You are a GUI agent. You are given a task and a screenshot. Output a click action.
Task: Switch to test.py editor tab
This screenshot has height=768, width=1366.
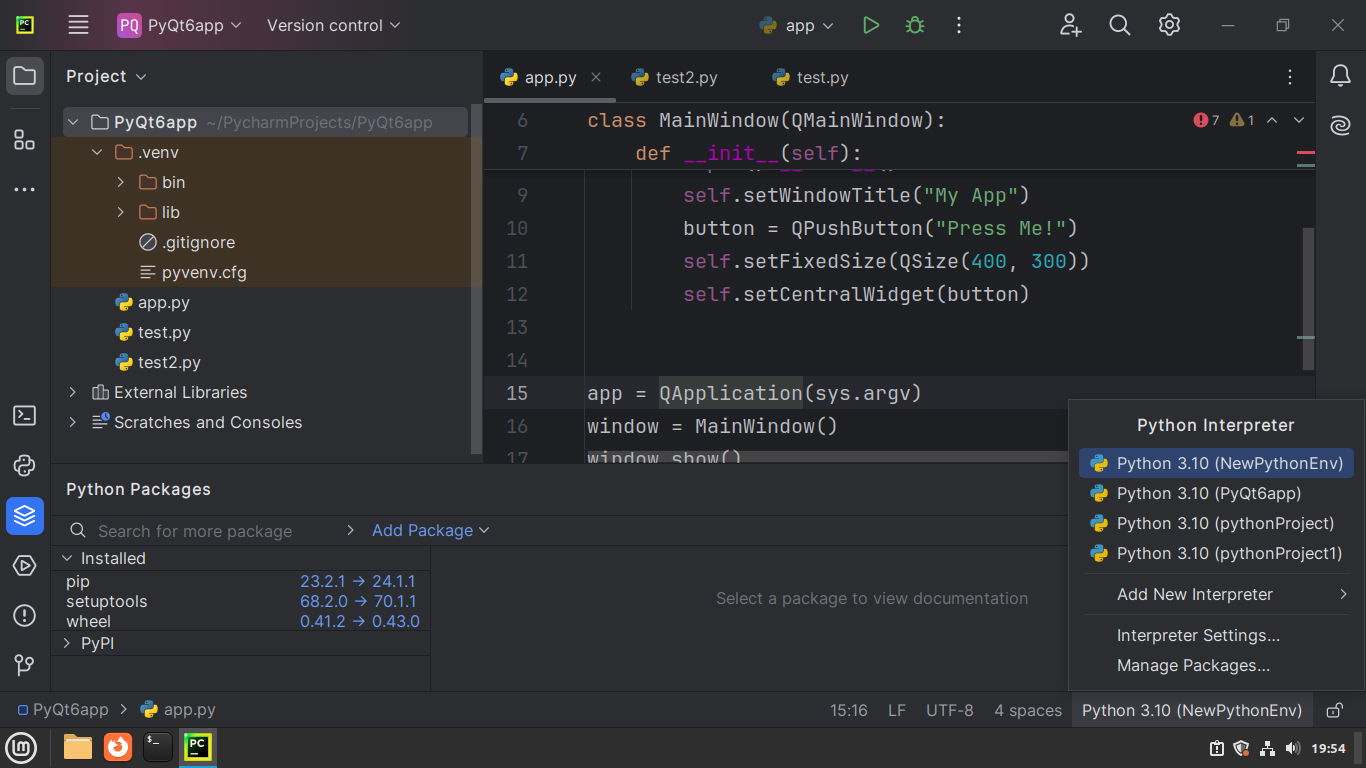pos(811,77)
